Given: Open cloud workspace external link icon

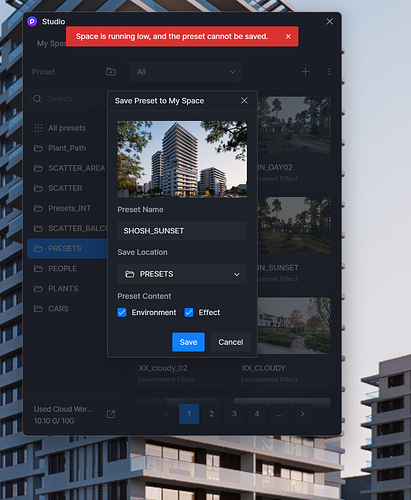Looking at the screenshot, I should point(111,414).
